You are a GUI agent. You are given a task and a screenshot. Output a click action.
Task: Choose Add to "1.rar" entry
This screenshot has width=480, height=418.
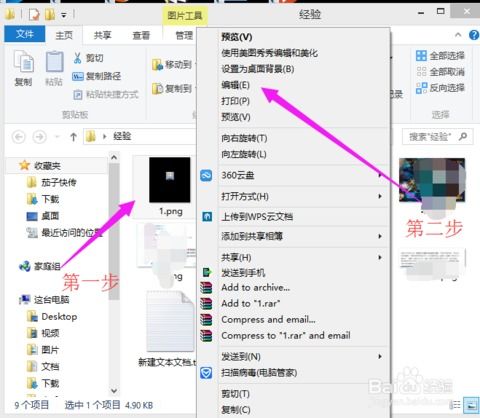pyautogui.click(x=251, y=303)
